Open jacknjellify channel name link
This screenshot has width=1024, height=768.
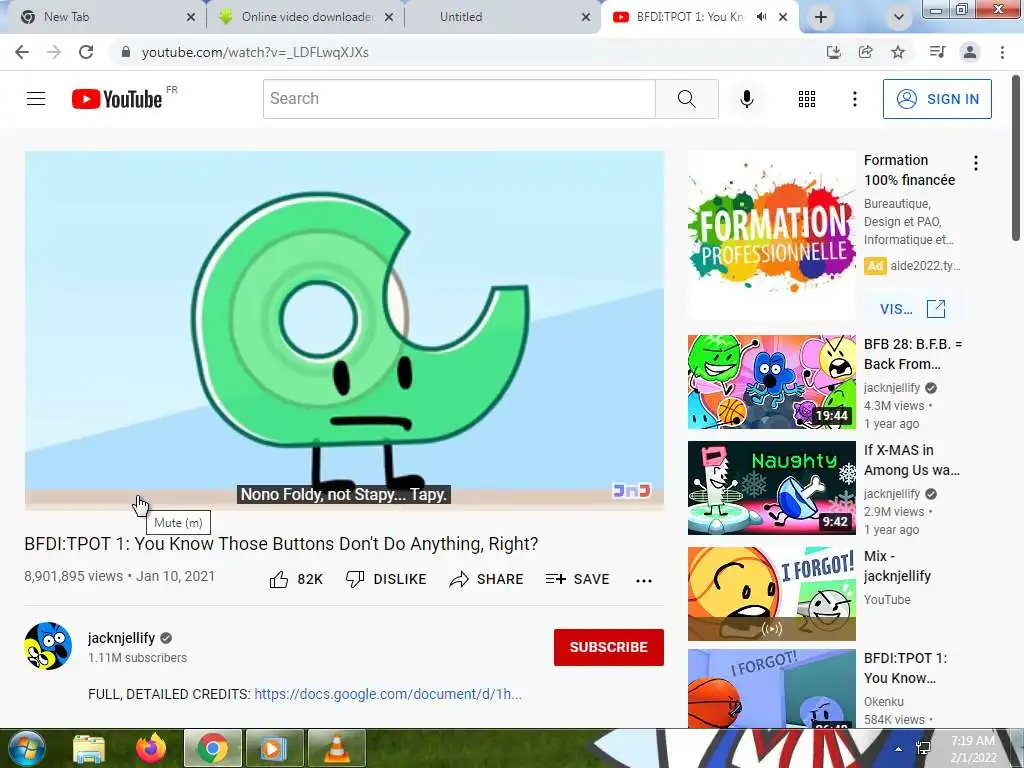click(x=121, y=638)
